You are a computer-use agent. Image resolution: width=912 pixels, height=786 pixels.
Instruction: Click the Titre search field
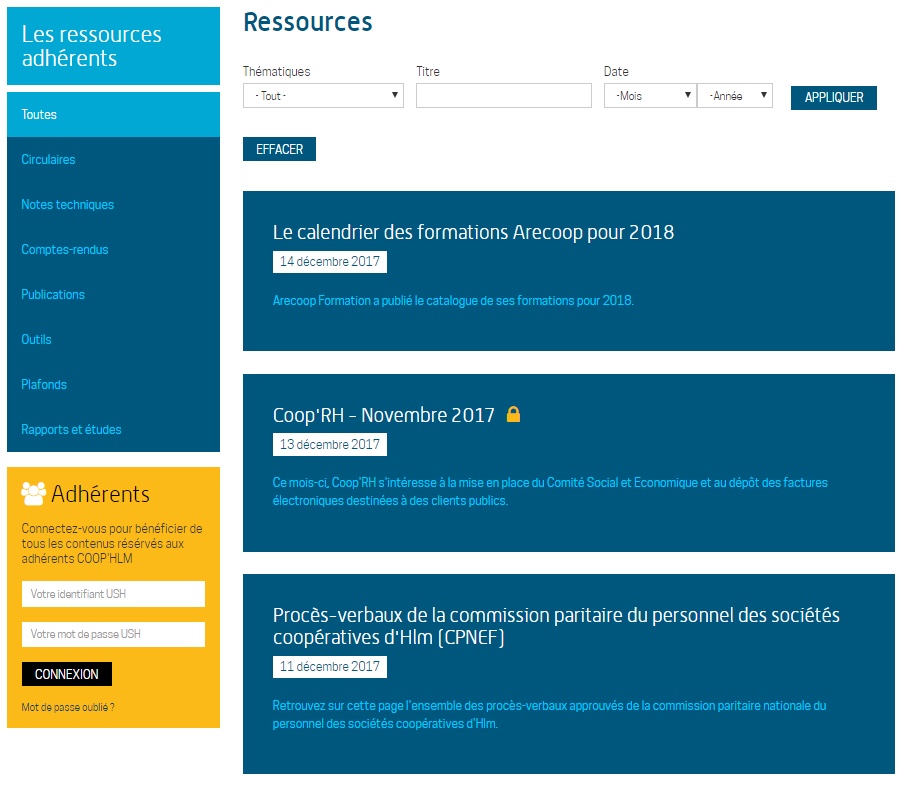click(x=504, y=95)
